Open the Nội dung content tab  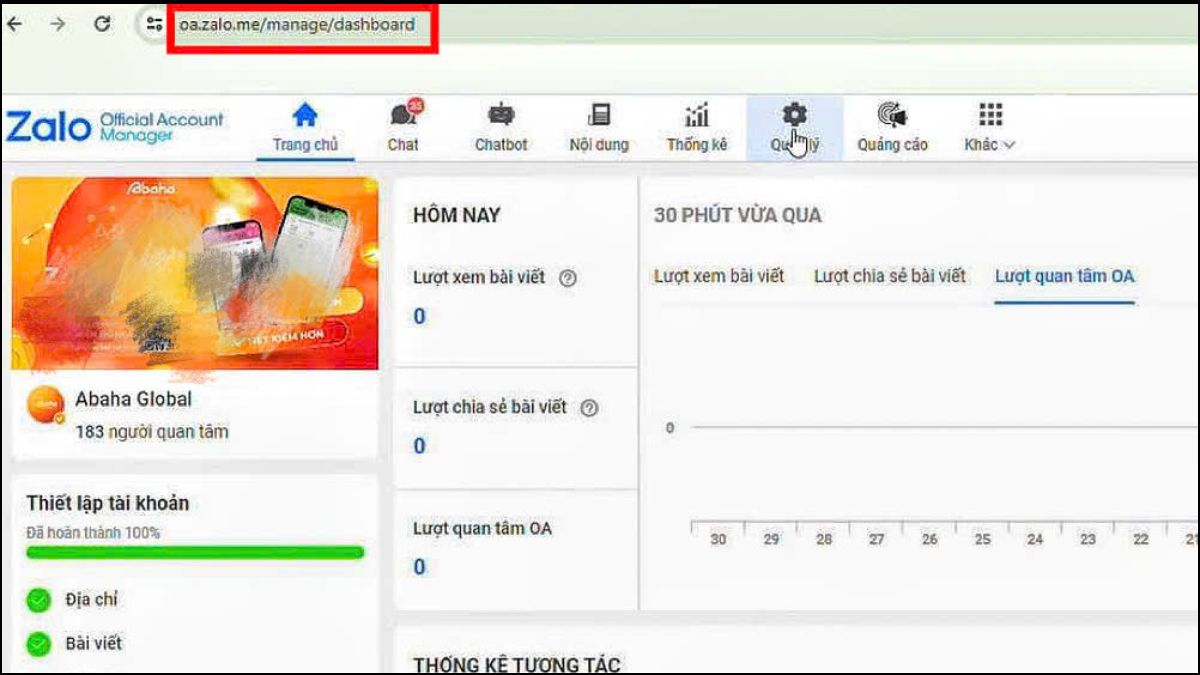click(x=599, y=128)
